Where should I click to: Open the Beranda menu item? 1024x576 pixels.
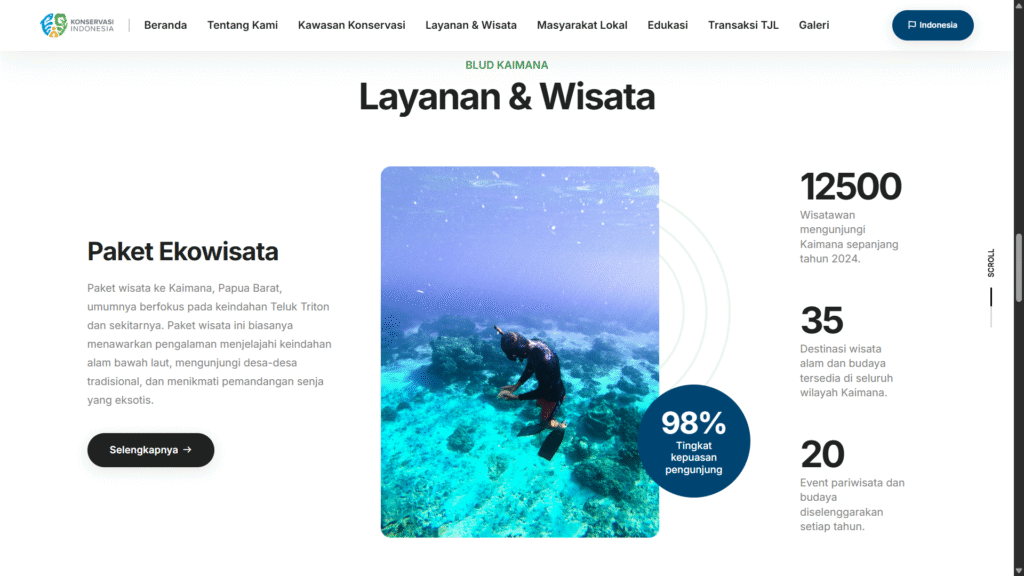(165, 25)
